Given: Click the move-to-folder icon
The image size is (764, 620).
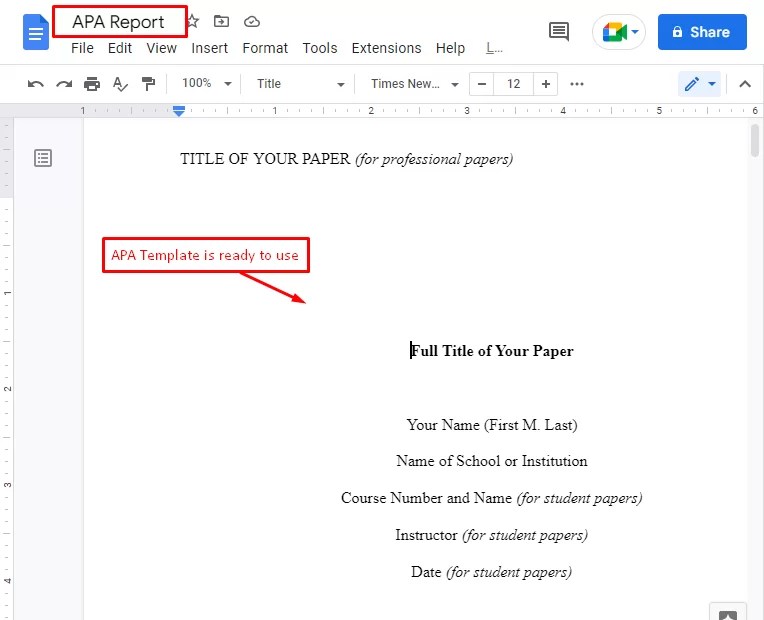Looking at the screenshot, I should click(221, 21).
